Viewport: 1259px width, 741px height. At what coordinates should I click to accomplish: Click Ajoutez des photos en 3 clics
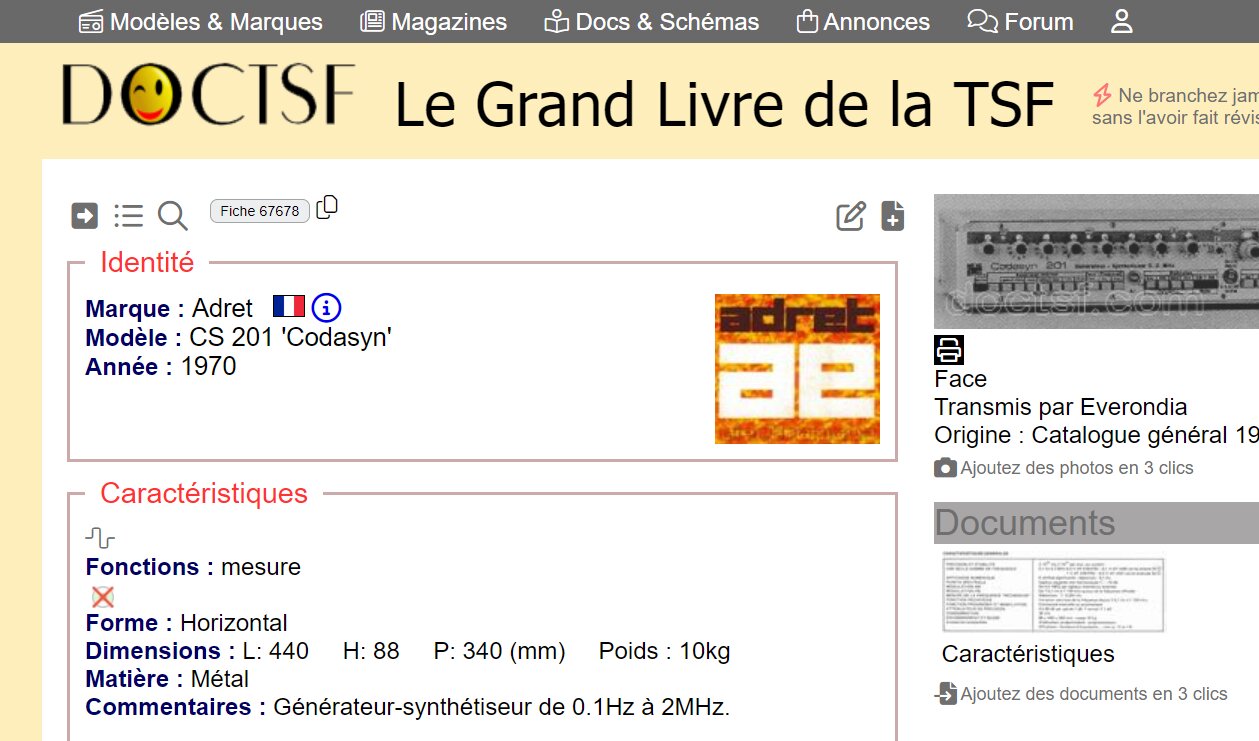tap(1077, 468)
